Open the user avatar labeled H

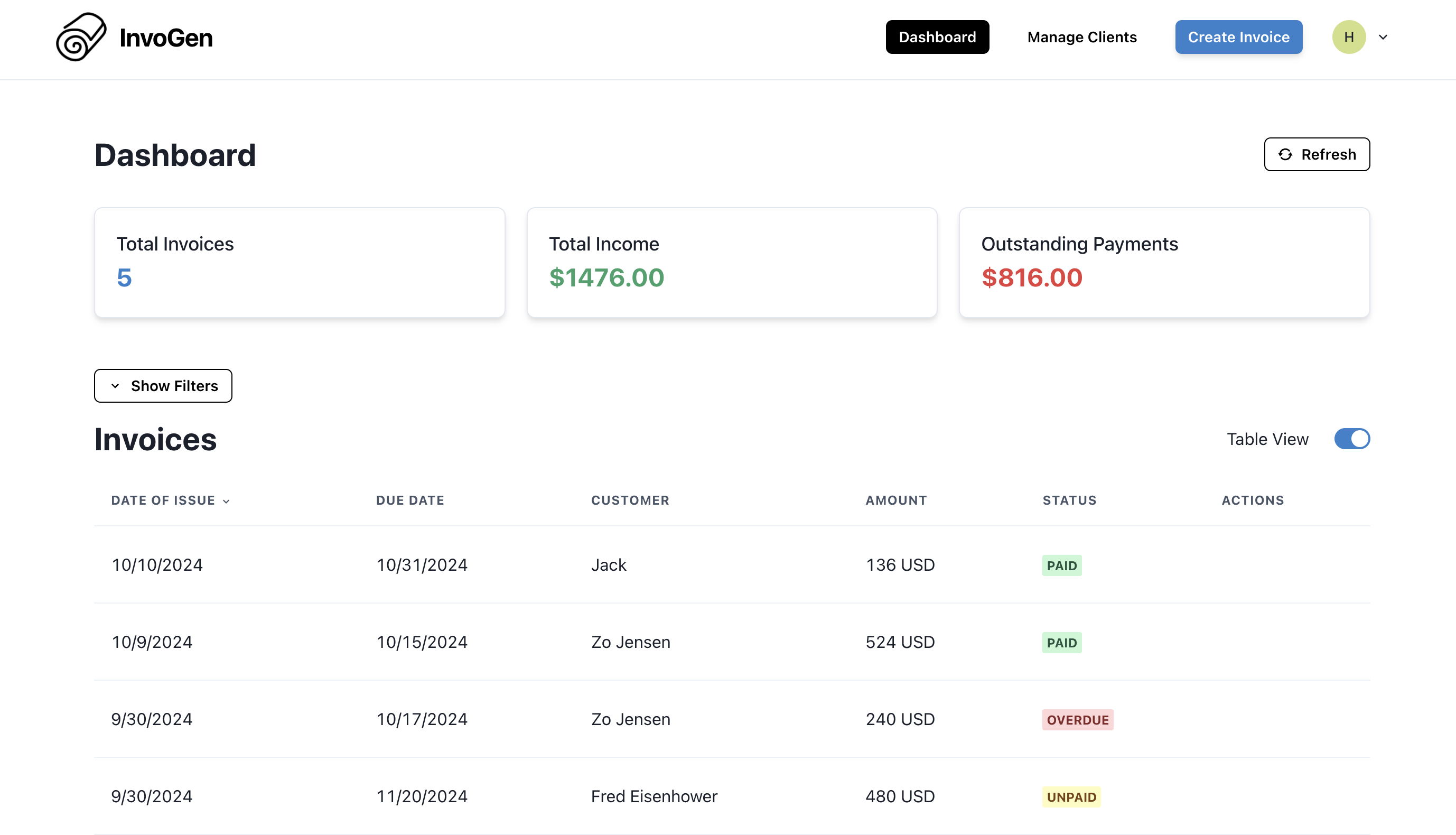click(1349, 36)
